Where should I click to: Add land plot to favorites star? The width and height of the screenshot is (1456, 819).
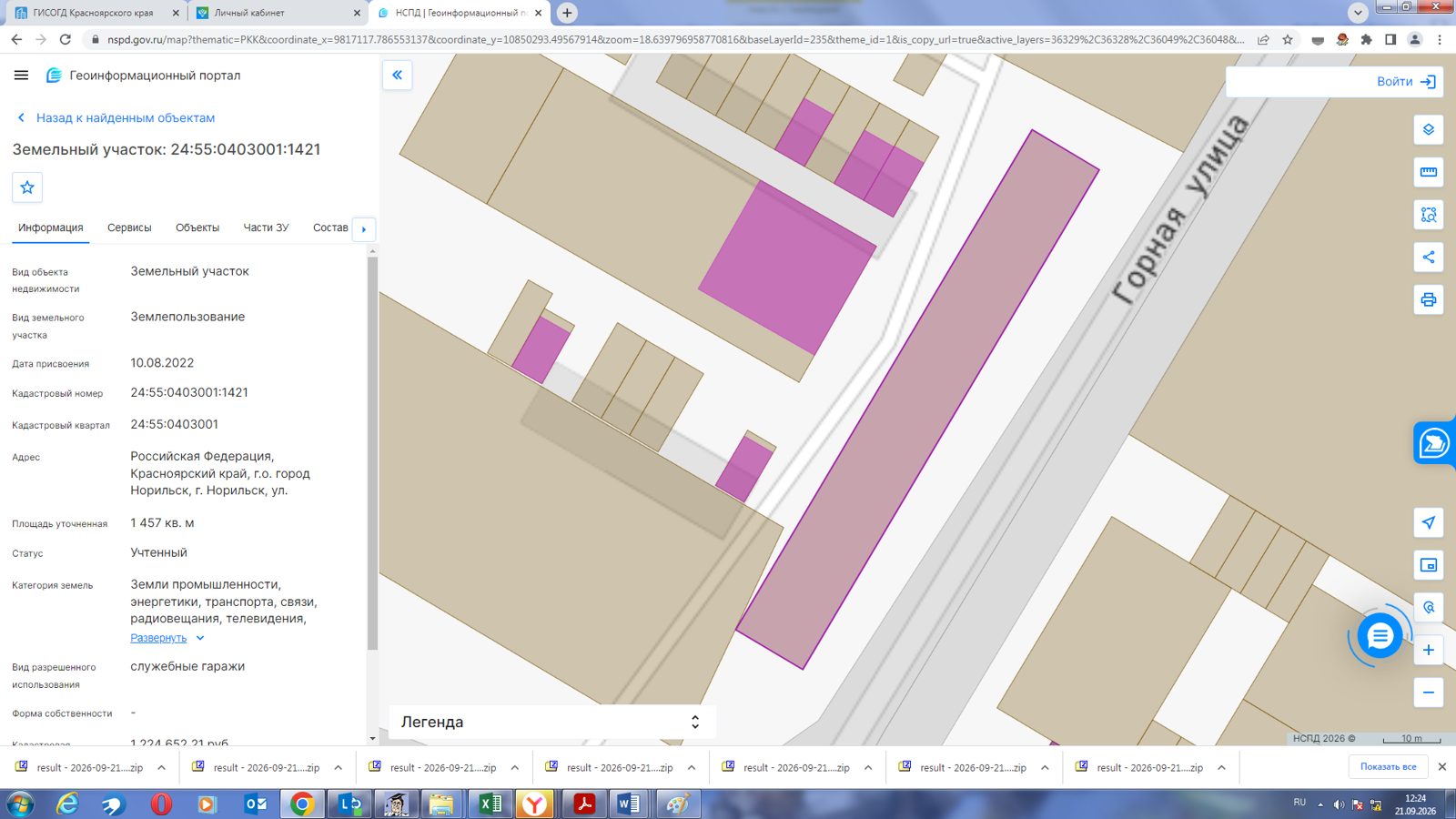pos(27,187)
